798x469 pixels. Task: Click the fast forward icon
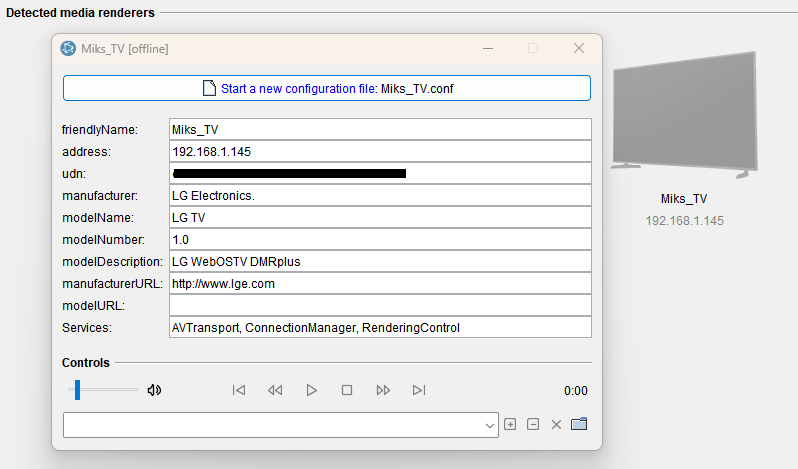(383, 390)
